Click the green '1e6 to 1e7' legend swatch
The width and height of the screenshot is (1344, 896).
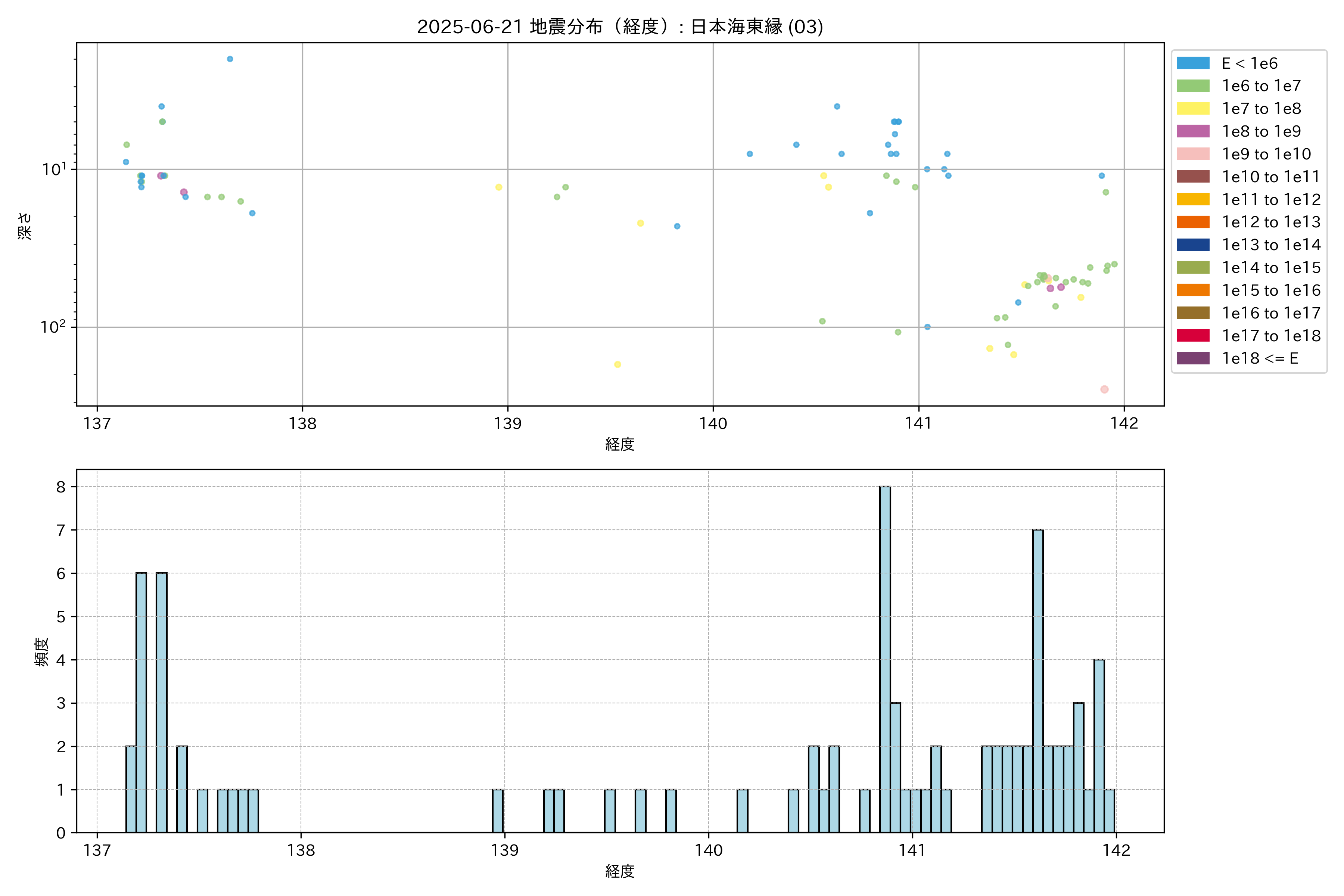tap(1193, 86)
